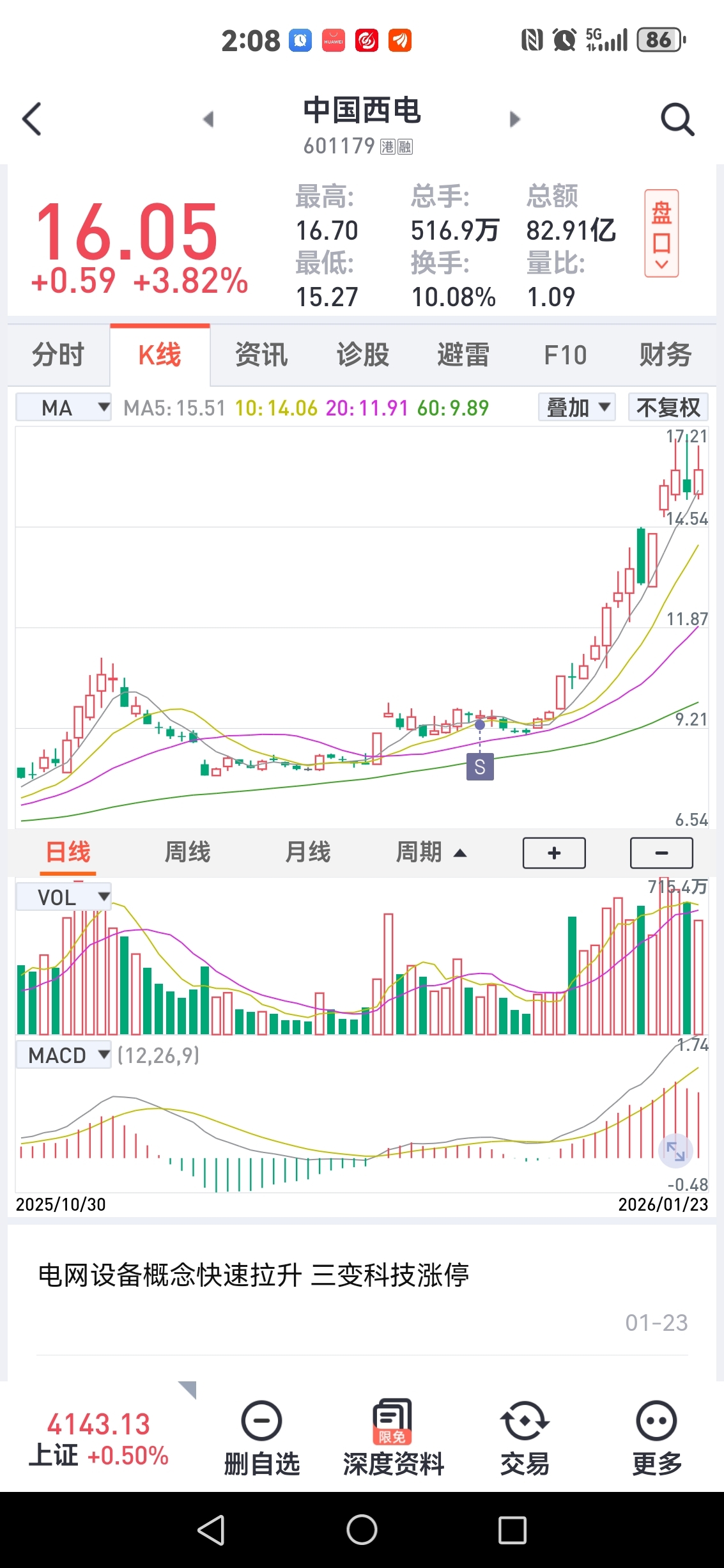Tap the current price 16.05
The height and width of the screenshot is (1568, 724).
pos(127,231)
